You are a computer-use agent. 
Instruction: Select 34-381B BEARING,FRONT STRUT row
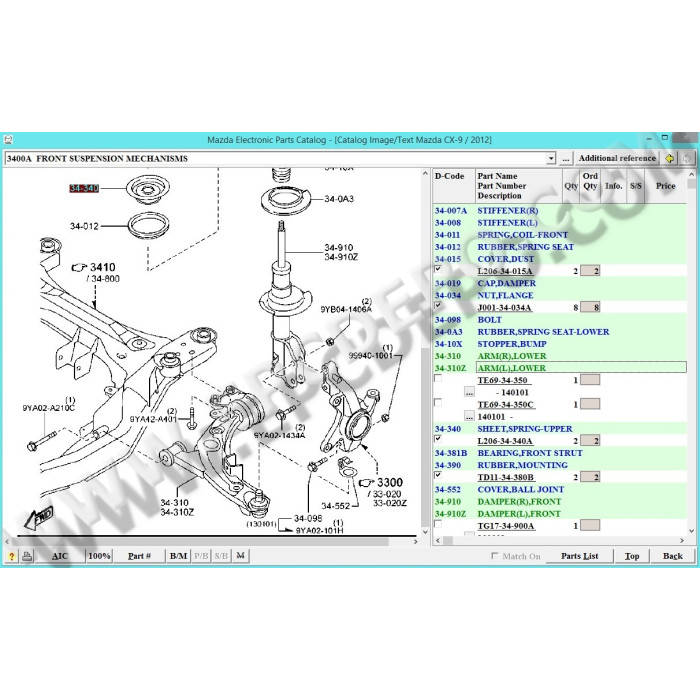(560, 453)
